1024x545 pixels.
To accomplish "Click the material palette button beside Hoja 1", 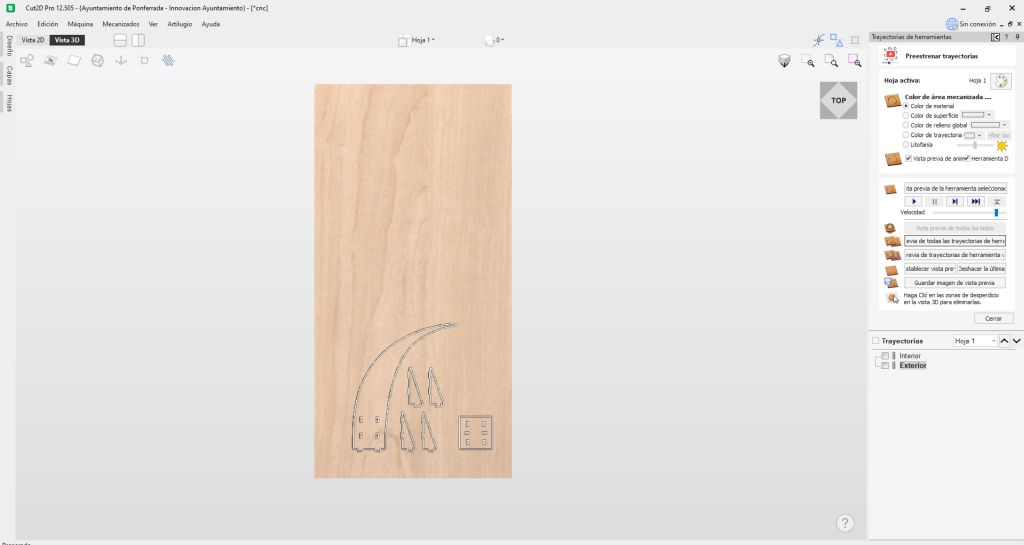I will click(x=1000, y=81).
